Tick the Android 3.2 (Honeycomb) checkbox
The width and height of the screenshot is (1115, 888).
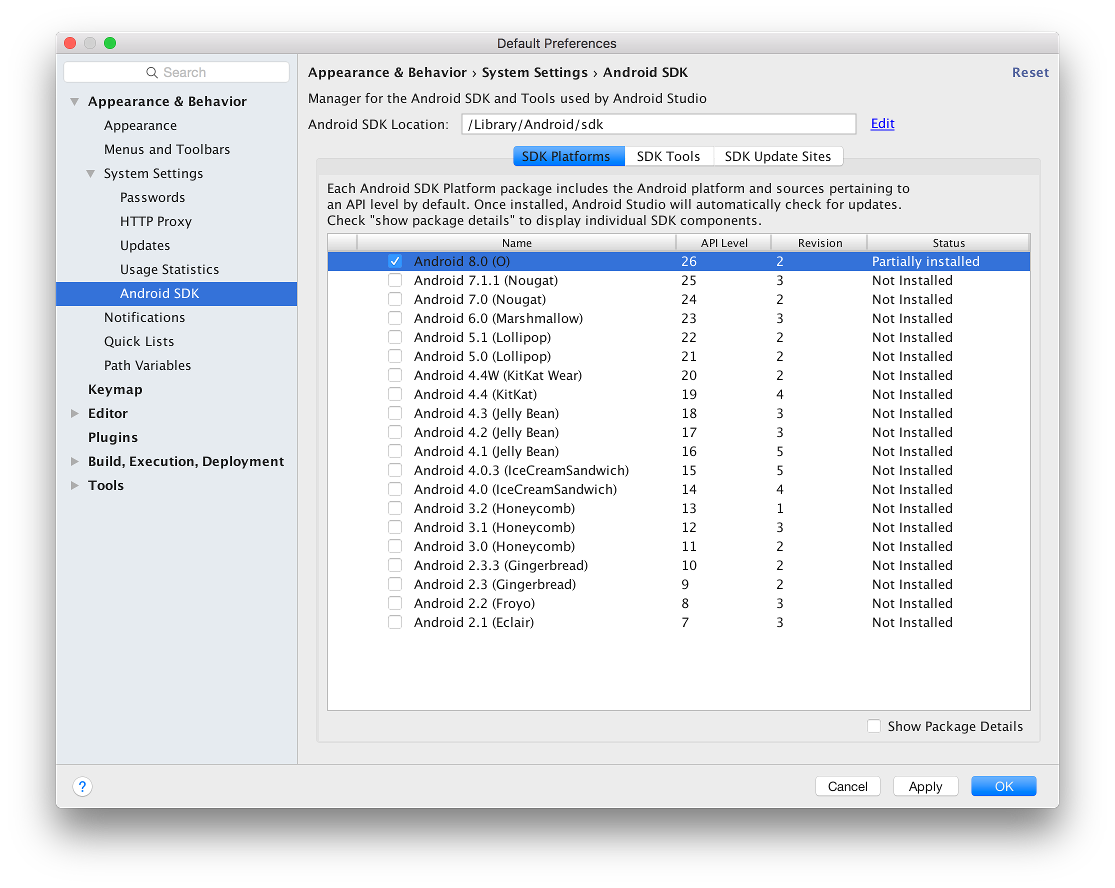(x=395, y=508)
